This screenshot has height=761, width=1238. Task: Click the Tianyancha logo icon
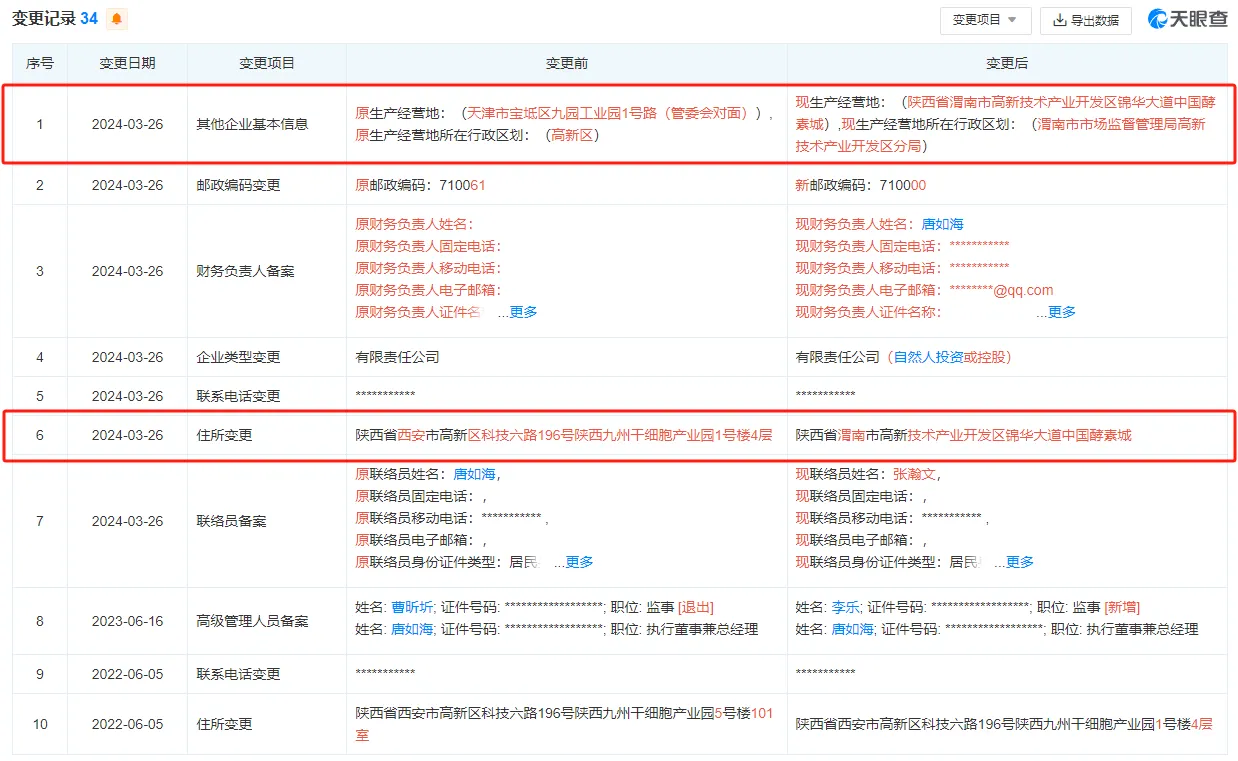click(1158, 19)
